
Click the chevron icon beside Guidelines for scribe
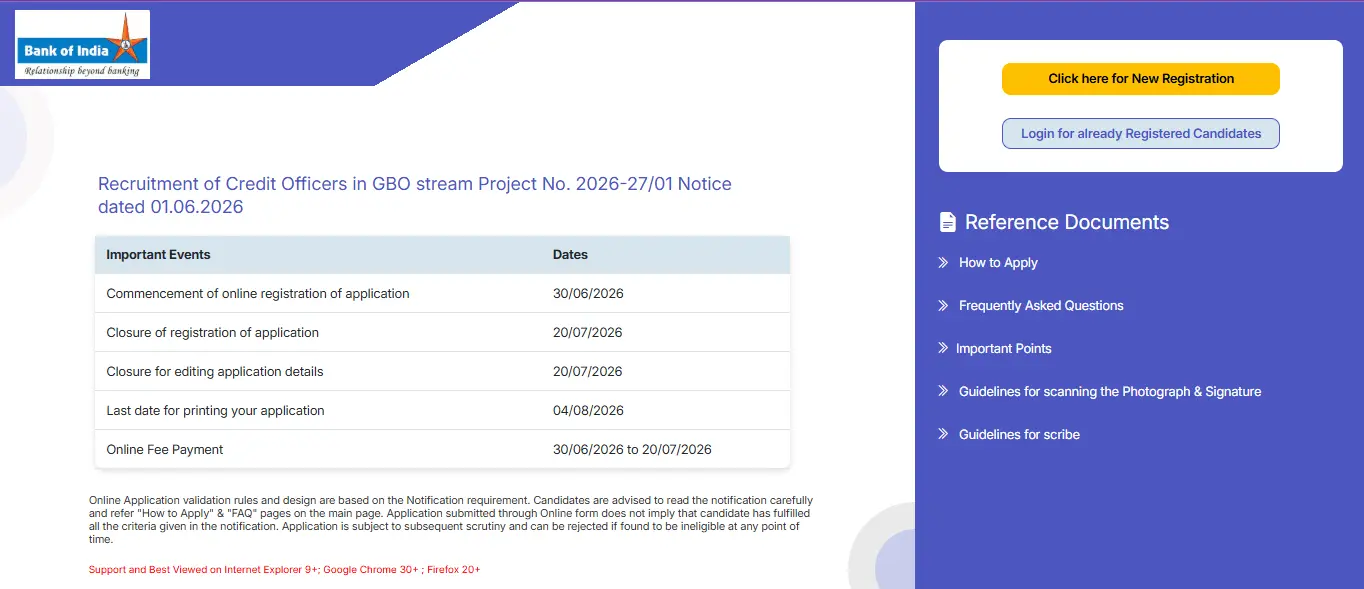pyautogui.click(x=943, y=434)
